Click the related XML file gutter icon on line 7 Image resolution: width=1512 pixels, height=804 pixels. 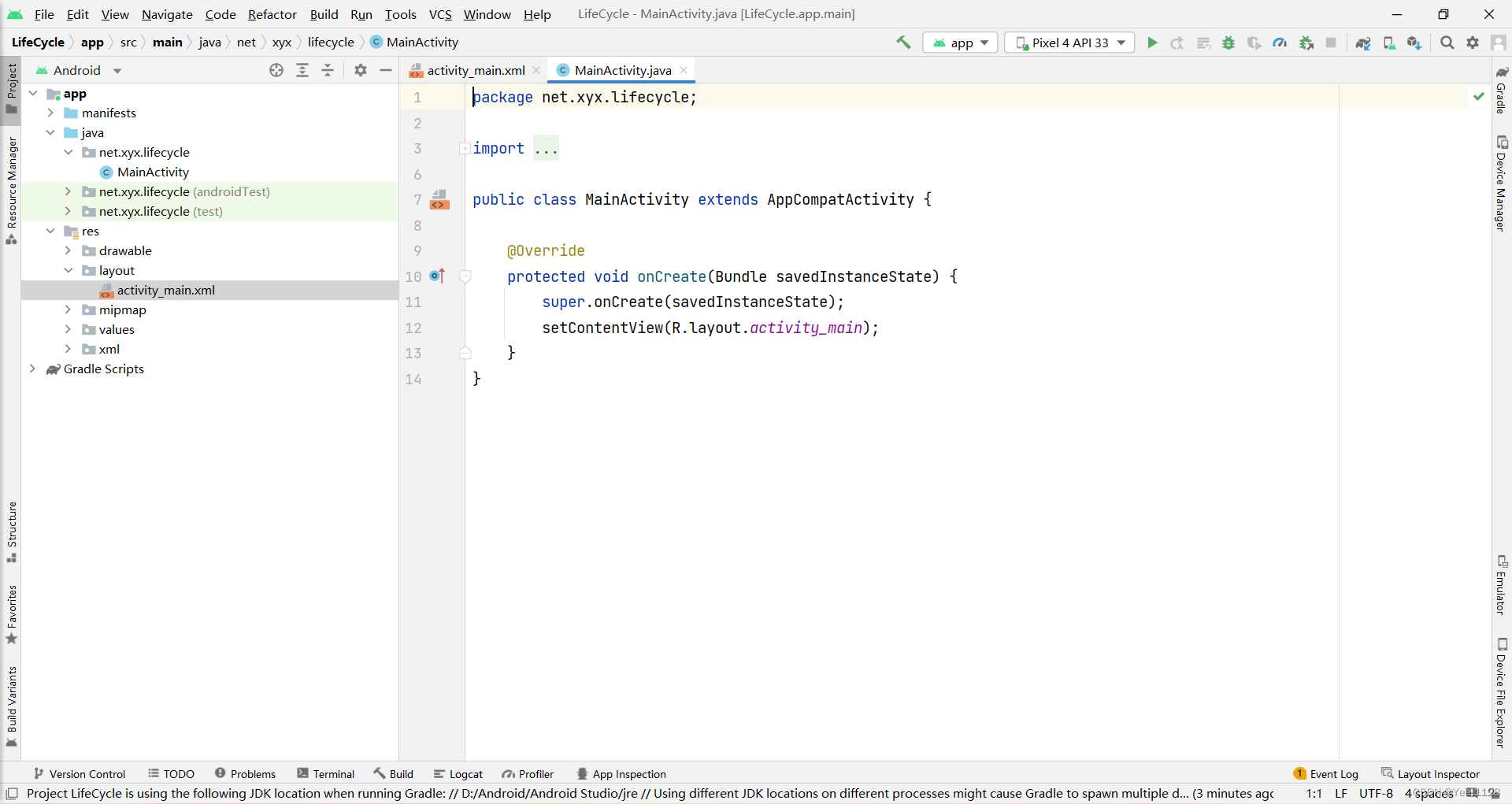click(439, 200)
